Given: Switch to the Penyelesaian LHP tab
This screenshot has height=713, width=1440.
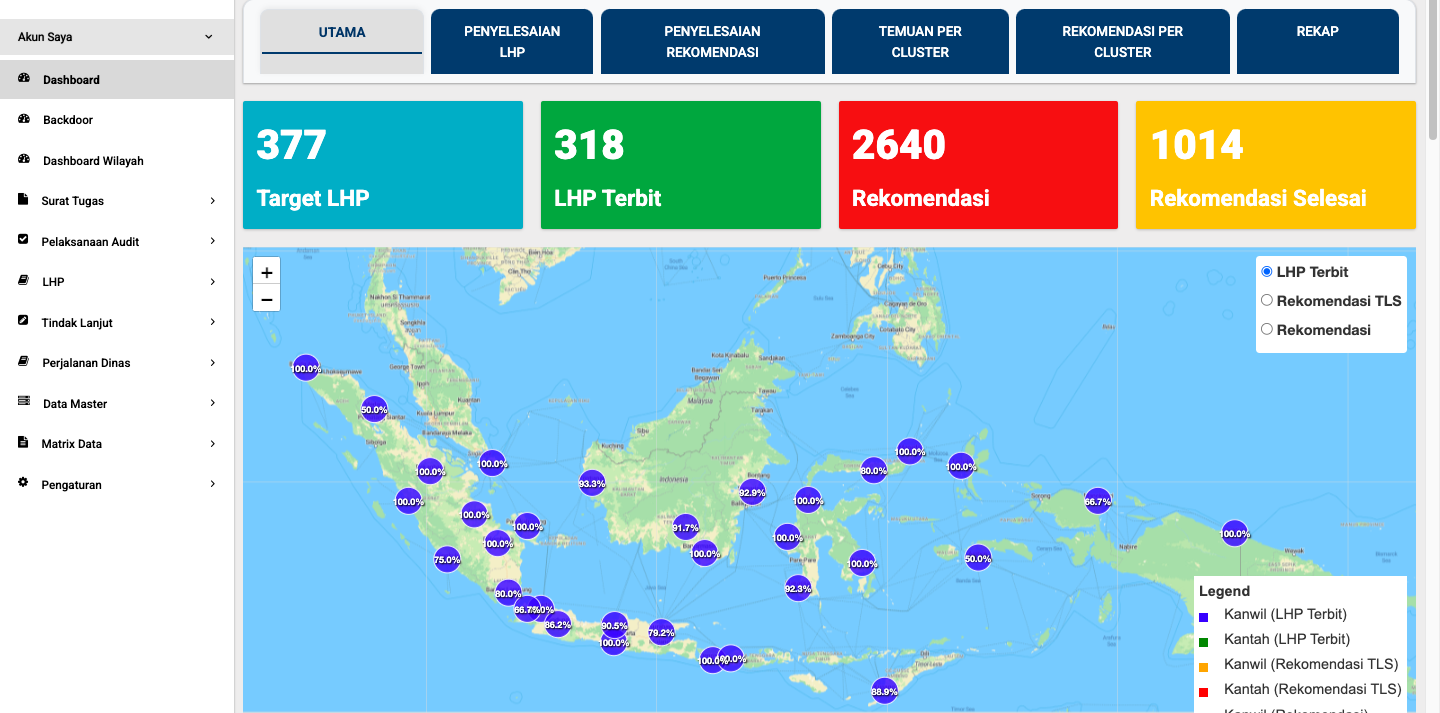Looking at the screenshot, I should tap(512, 42).
